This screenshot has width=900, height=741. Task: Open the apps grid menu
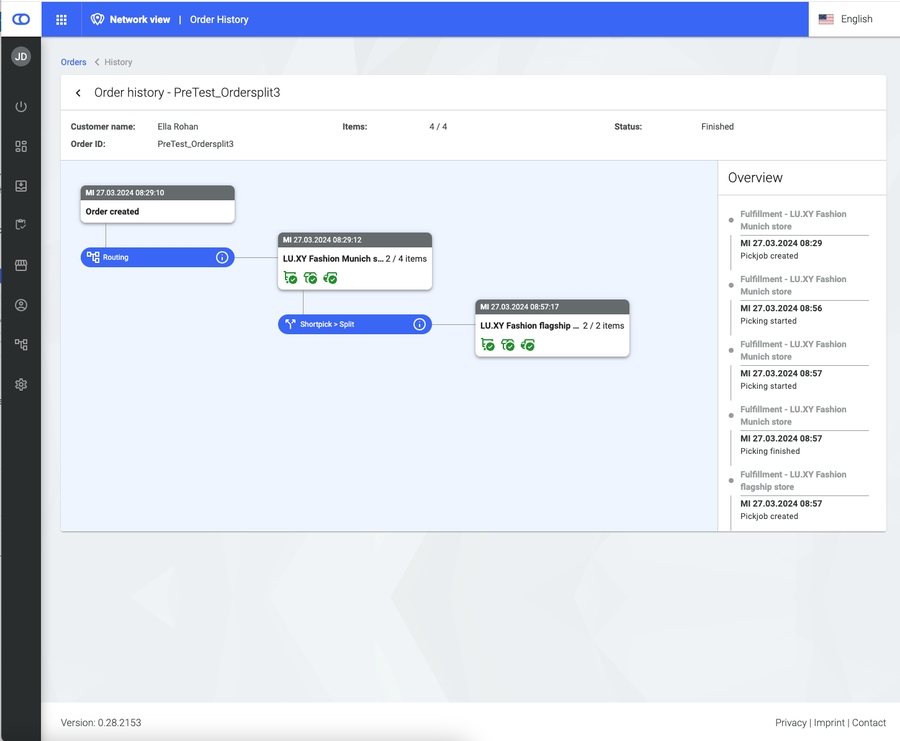[61, 19]
